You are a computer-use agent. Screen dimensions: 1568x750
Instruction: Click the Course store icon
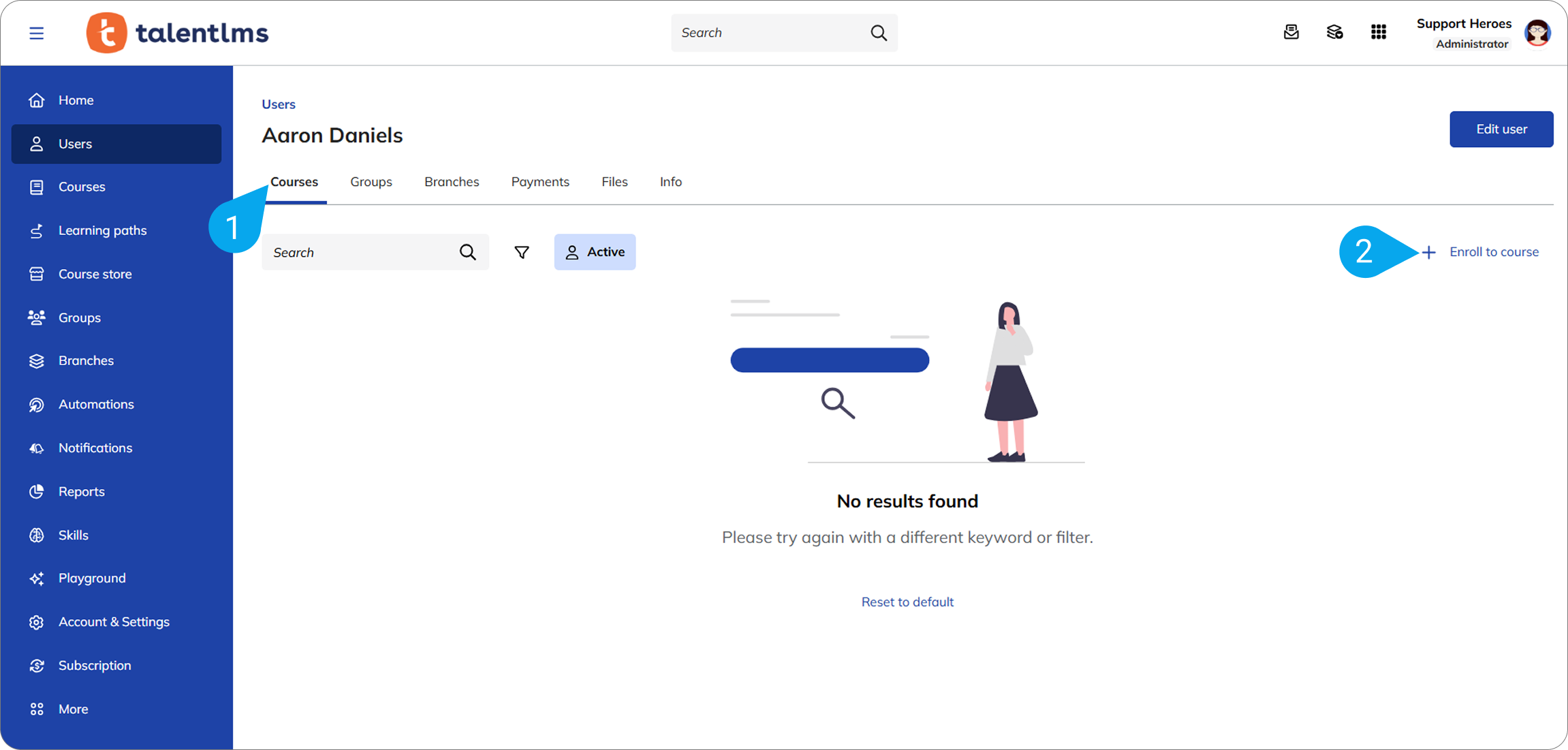click(37, 274)
